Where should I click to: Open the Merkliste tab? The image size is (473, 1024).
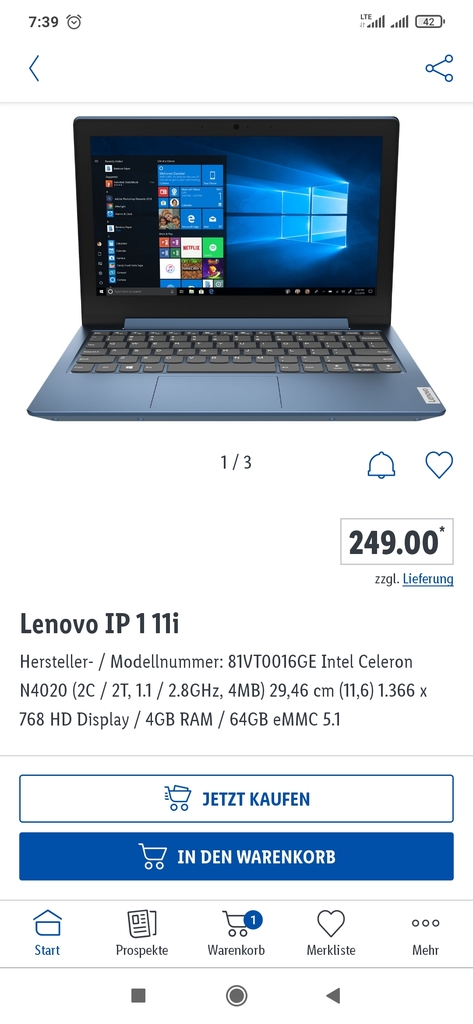coord(331,933)
